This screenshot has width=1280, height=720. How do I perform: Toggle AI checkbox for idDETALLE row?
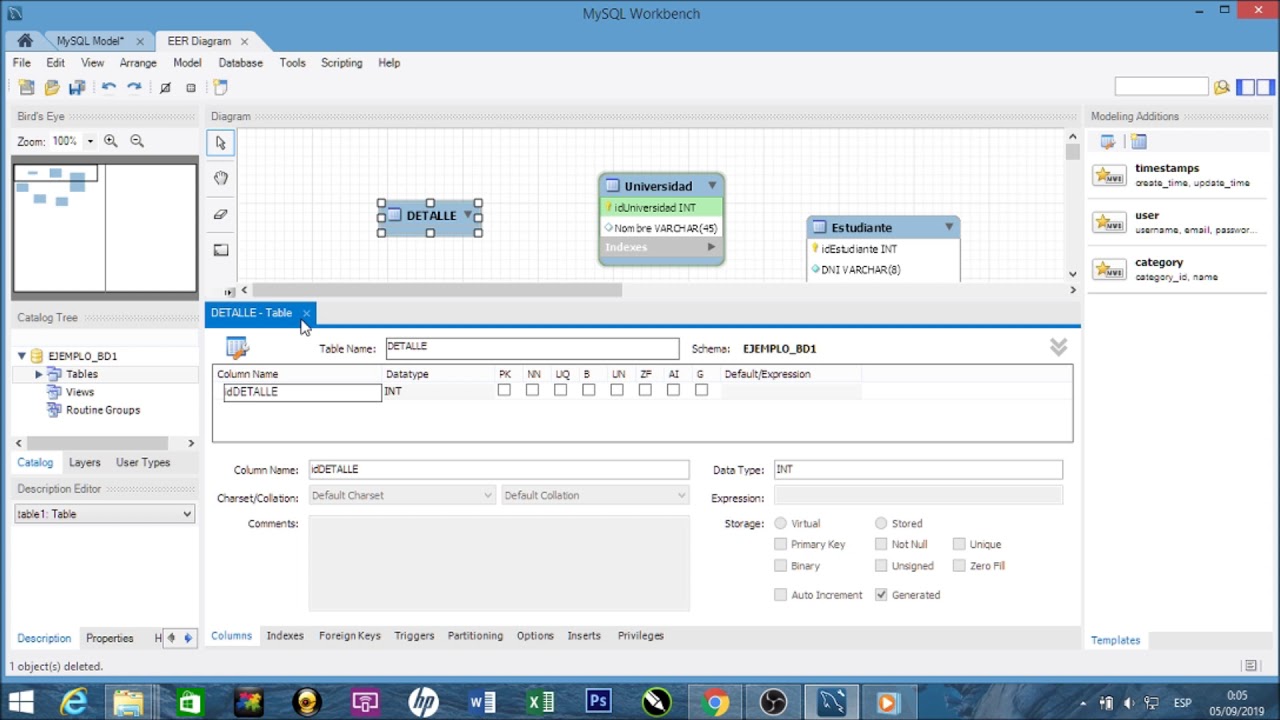[x=673, y=390]
